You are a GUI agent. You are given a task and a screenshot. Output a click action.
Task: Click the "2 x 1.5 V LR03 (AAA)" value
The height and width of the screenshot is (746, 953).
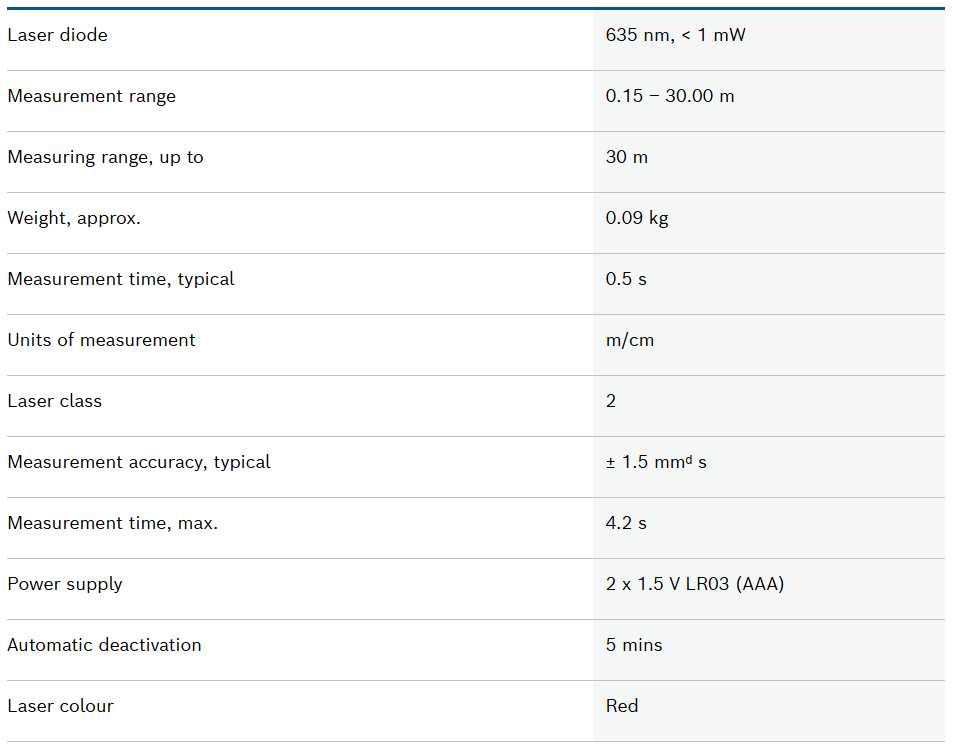pos(694,584)
